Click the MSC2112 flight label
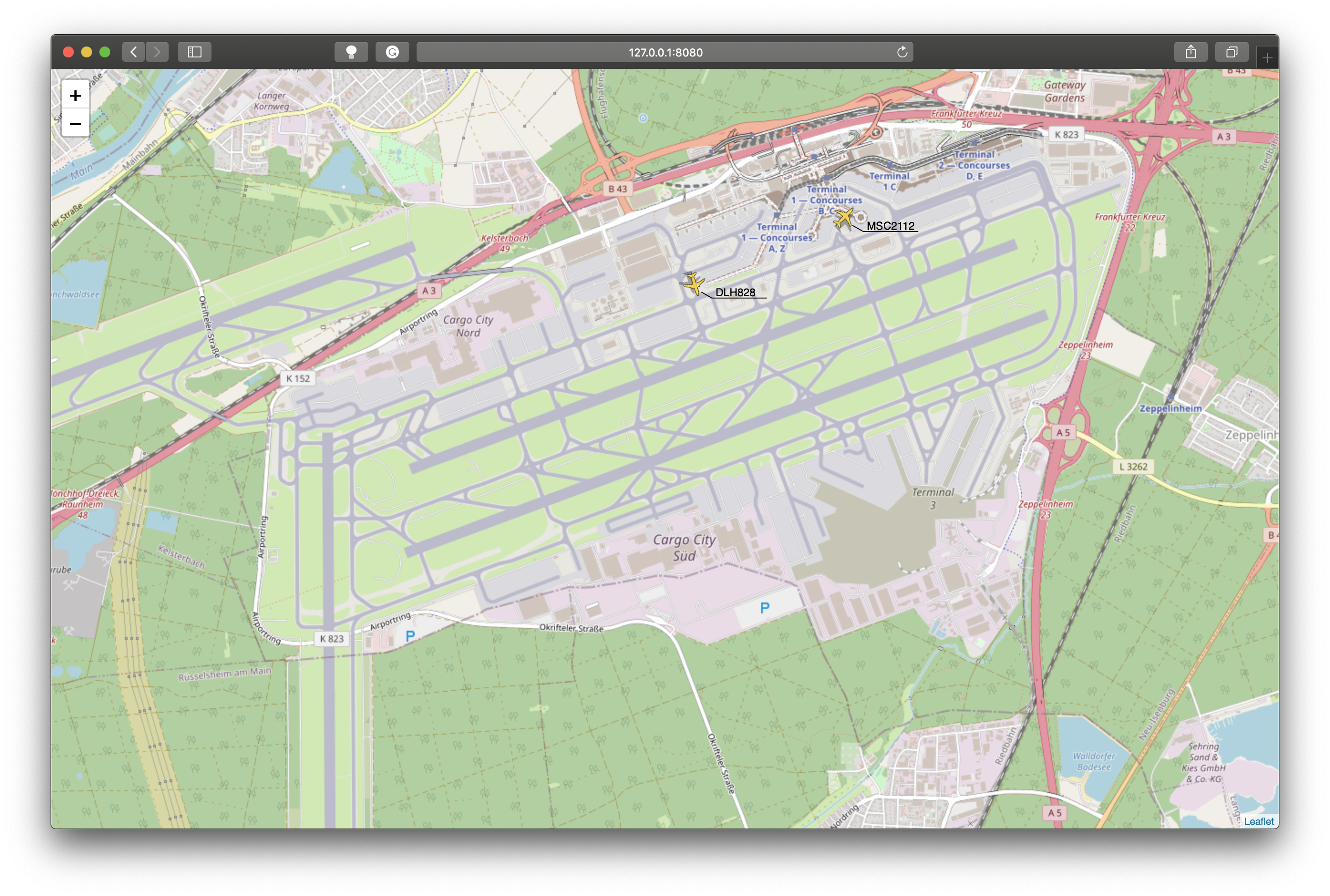 [x=890, y=226]
